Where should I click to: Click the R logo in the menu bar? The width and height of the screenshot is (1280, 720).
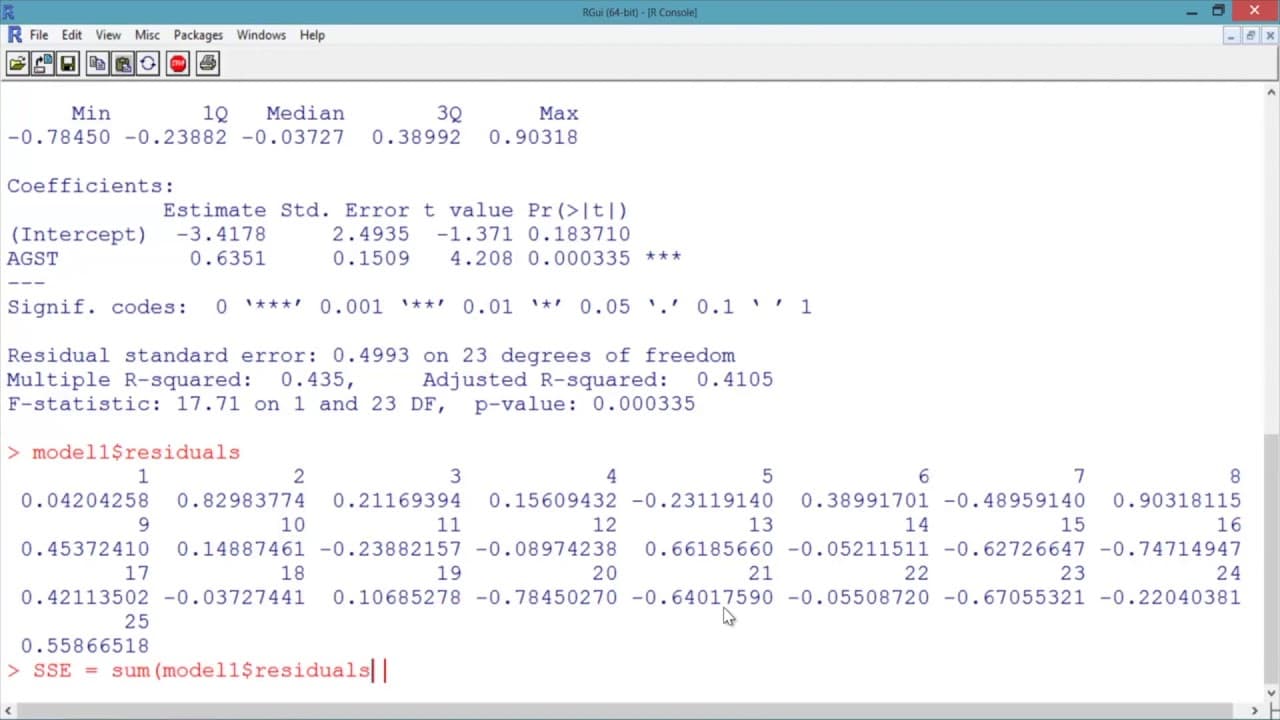point(14,35)
